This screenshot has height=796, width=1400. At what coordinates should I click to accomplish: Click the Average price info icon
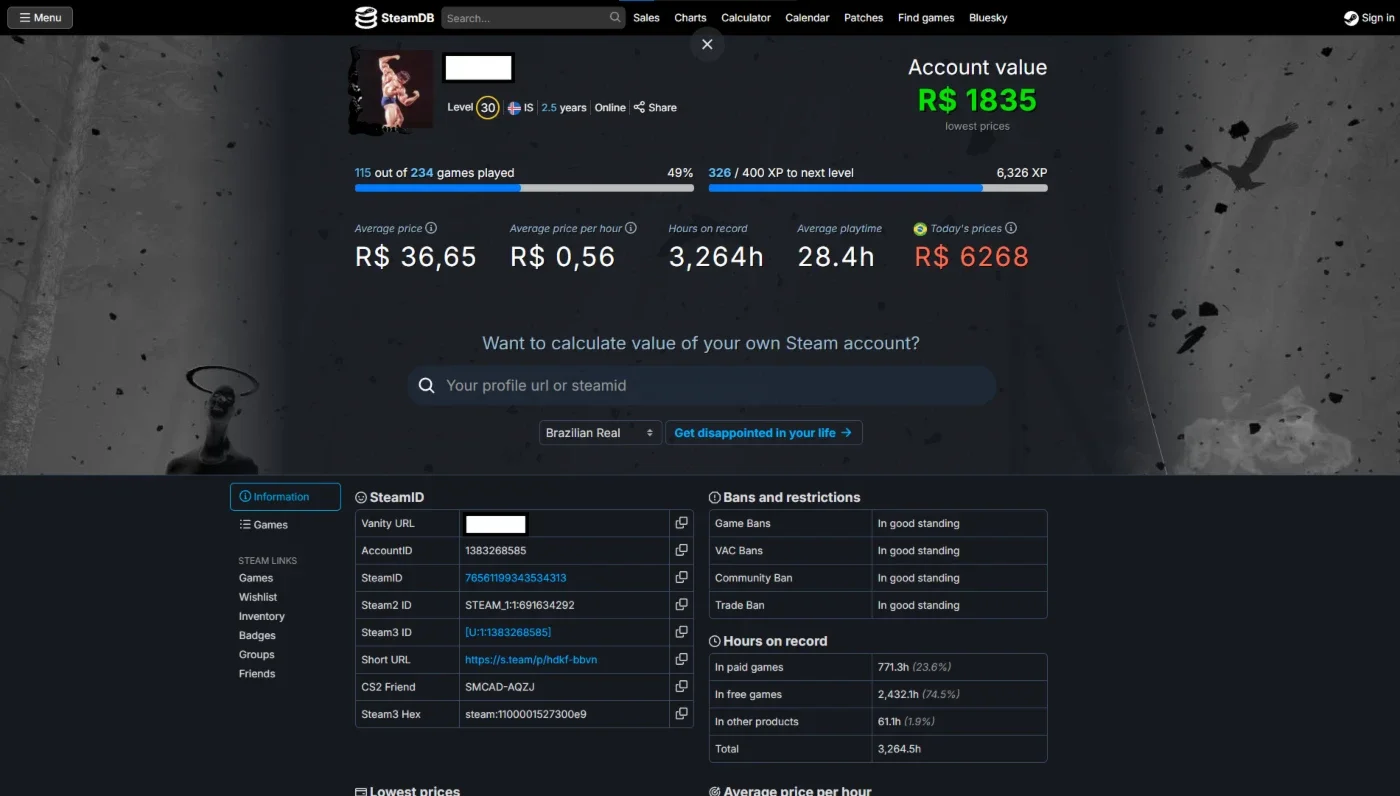[x=431, y=228]
